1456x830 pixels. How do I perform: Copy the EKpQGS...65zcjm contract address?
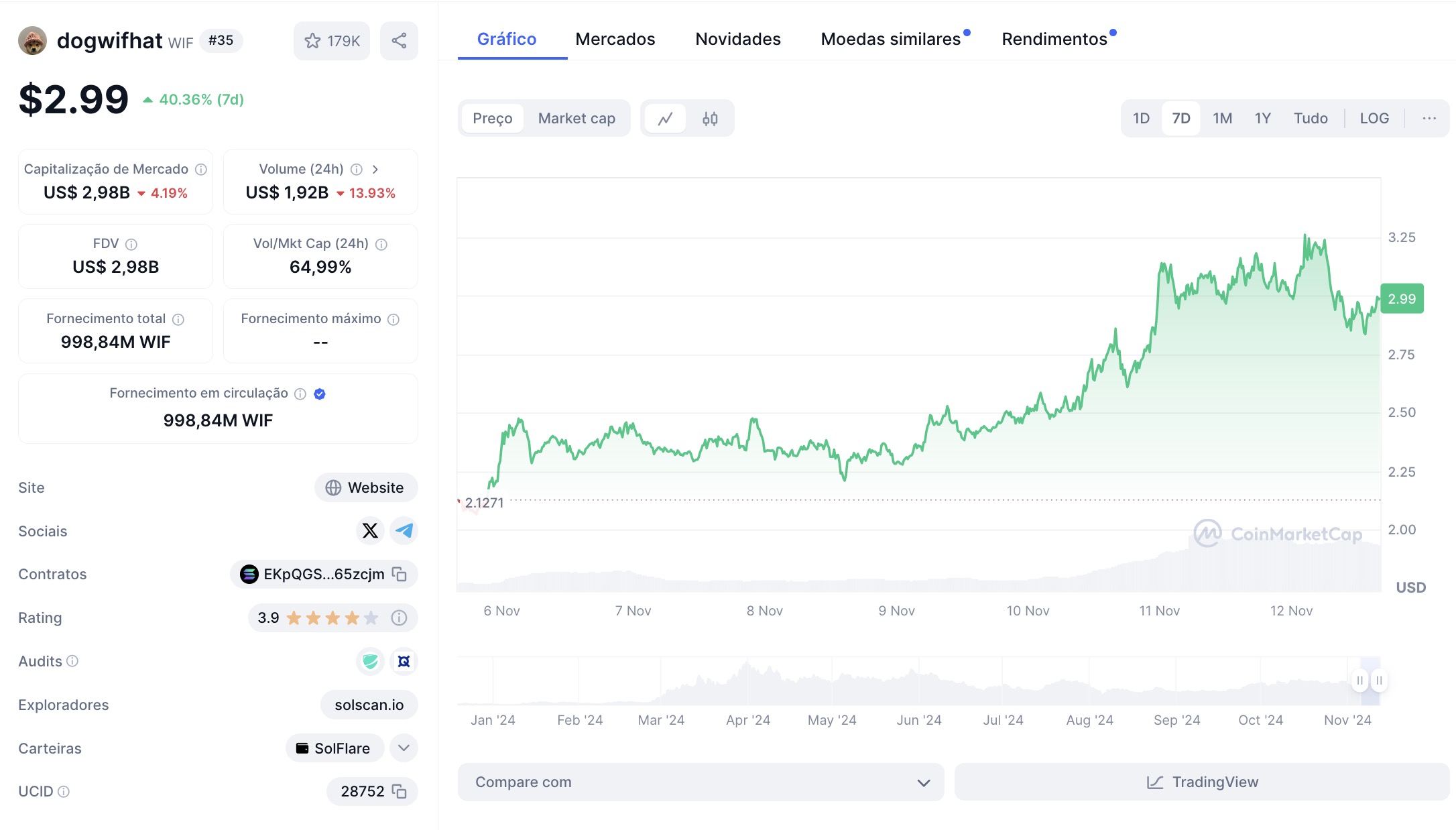[400, 574]
